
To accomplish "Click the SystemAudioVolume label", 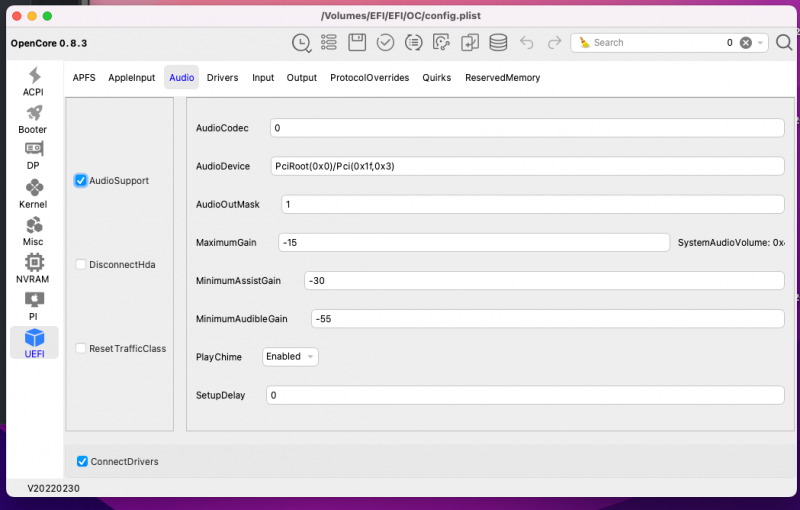I will (x=731, y=243).
